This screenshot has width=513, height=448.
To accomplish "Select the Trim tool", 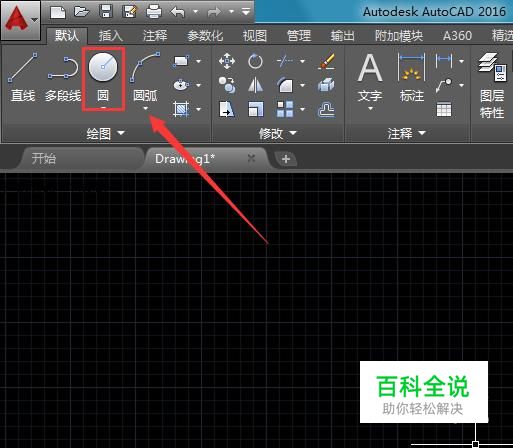I will pyautogui.click(x=285, y=61).
